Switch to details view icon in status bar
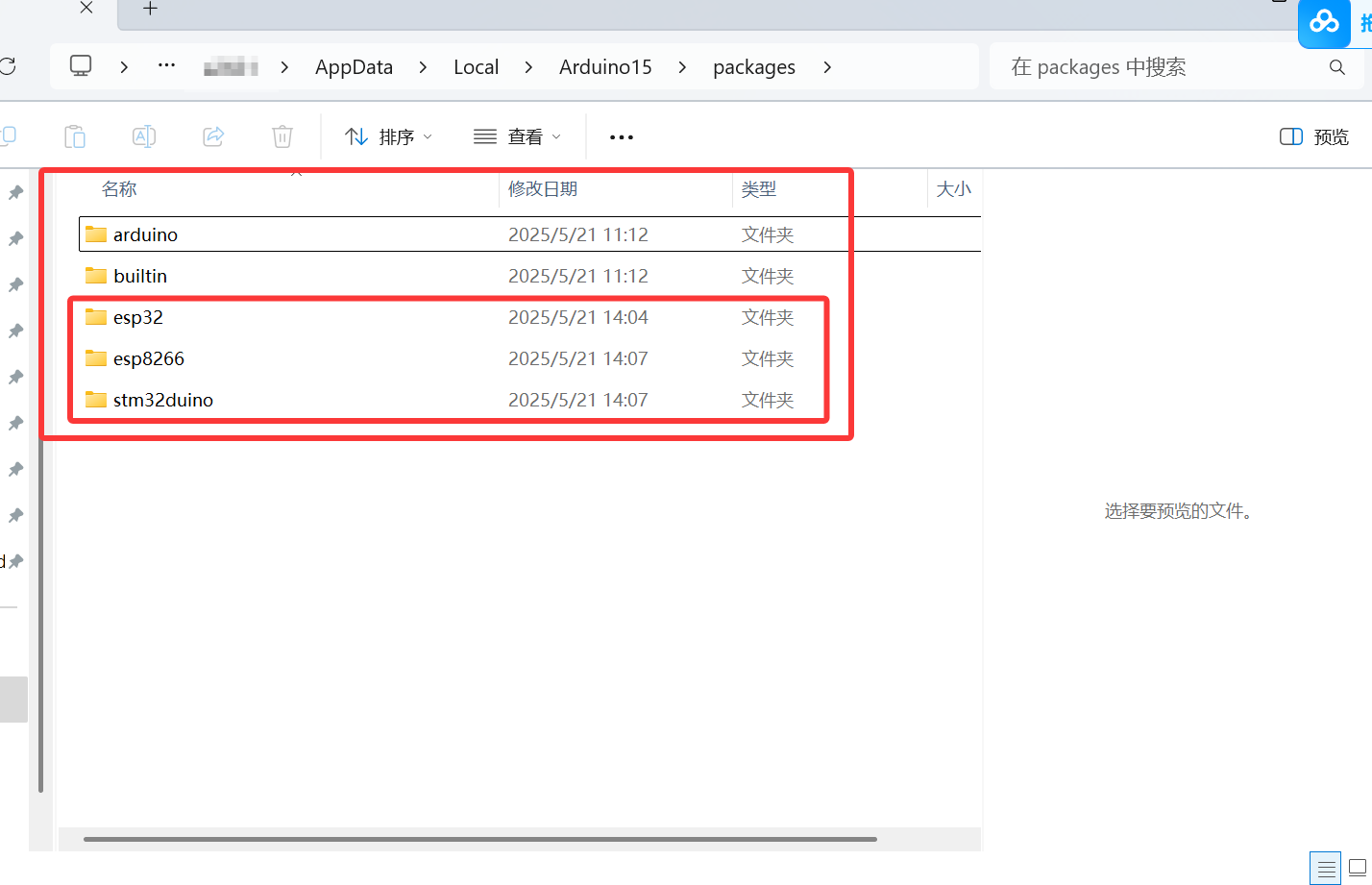 point(1326,869)
